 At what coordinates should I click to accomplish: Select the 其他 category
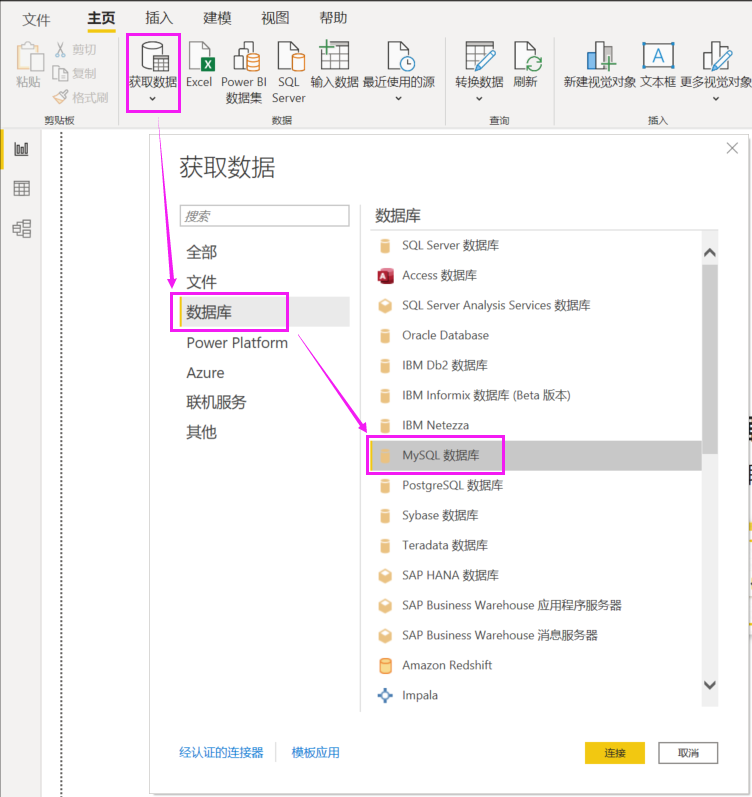201,432
